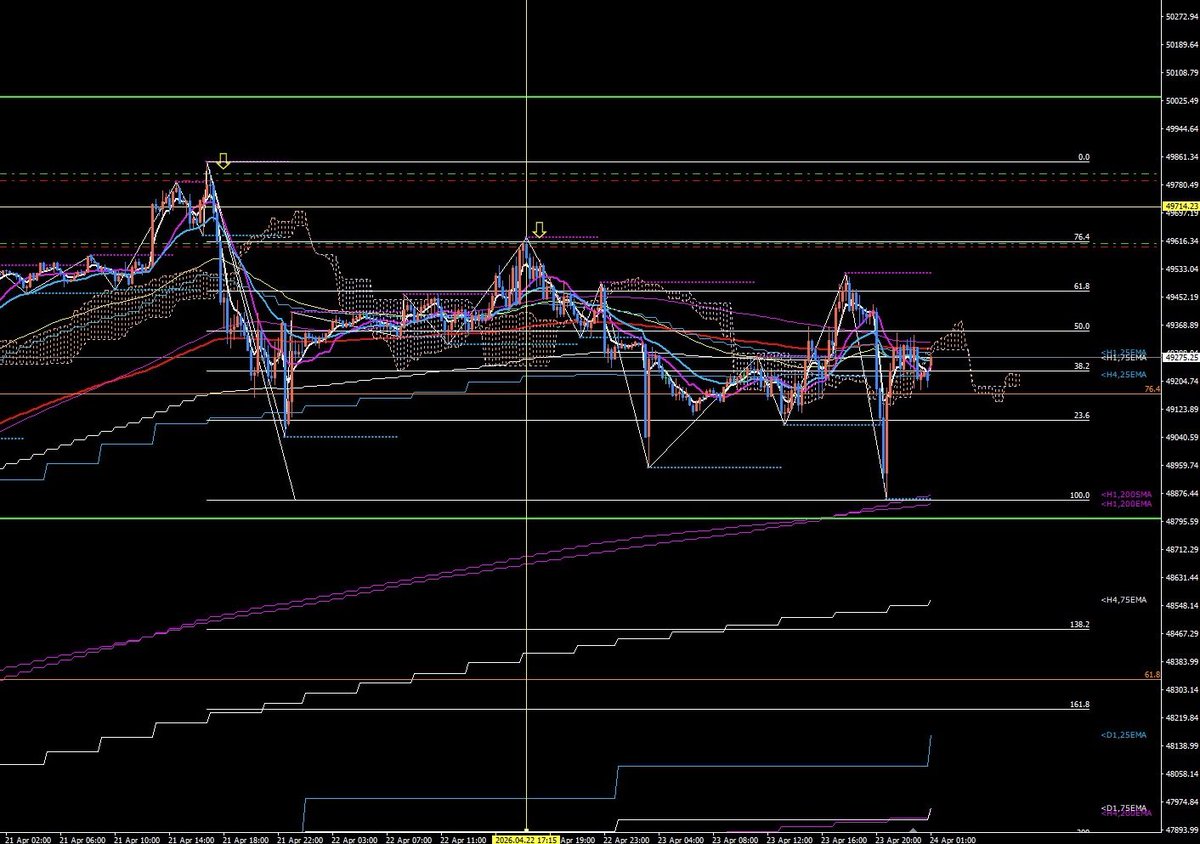Click the highlighted 49714.23 price tag
Screen dimensions: 1200x844
[x=1181, y=205]
